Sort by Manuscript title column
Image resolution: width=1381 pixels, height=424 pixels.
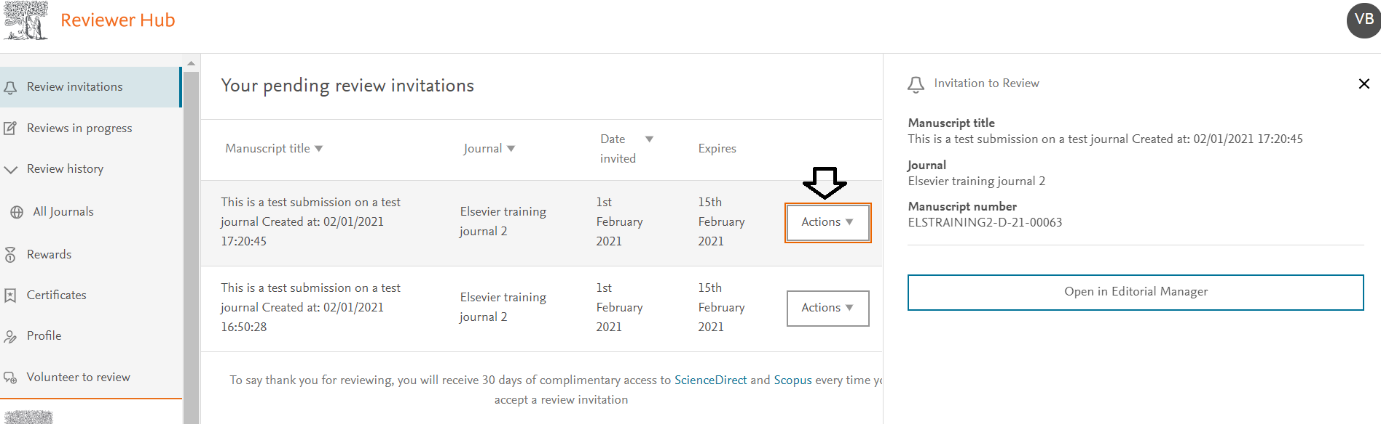[x=274, y=148]
